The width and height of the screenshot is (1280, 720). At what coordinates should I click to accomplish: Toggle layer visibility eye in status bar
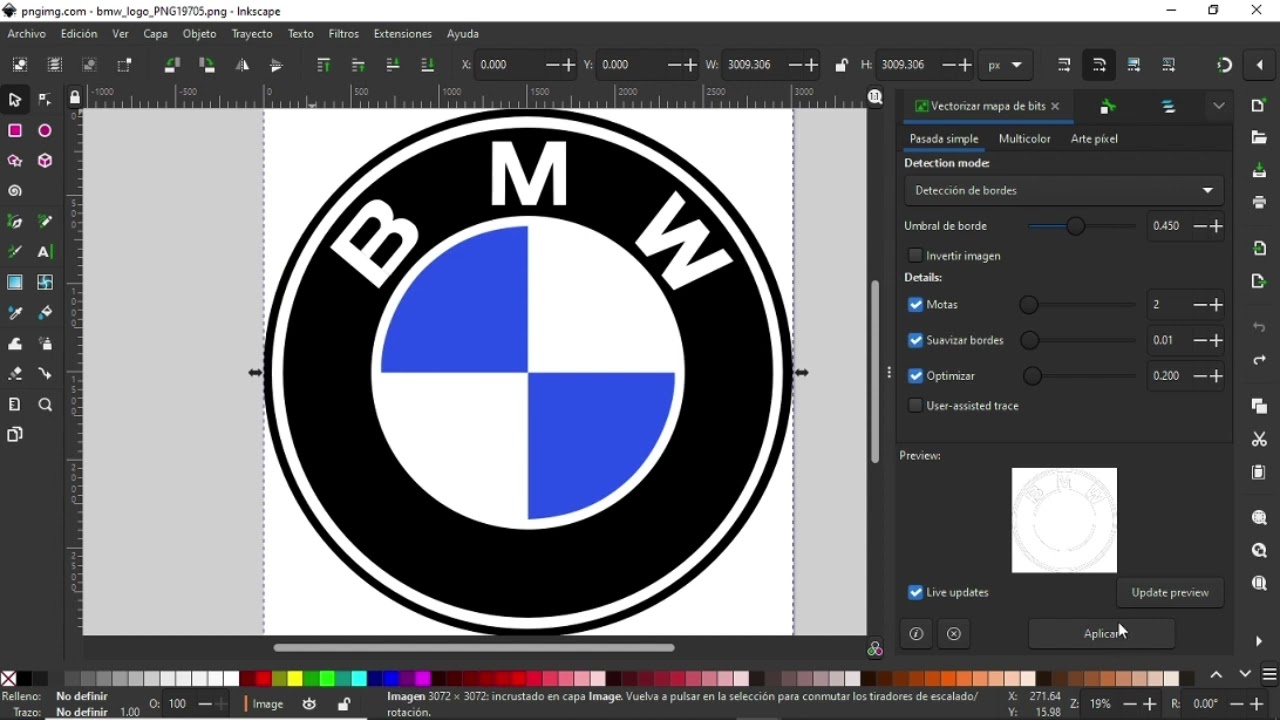click(310, 704)
